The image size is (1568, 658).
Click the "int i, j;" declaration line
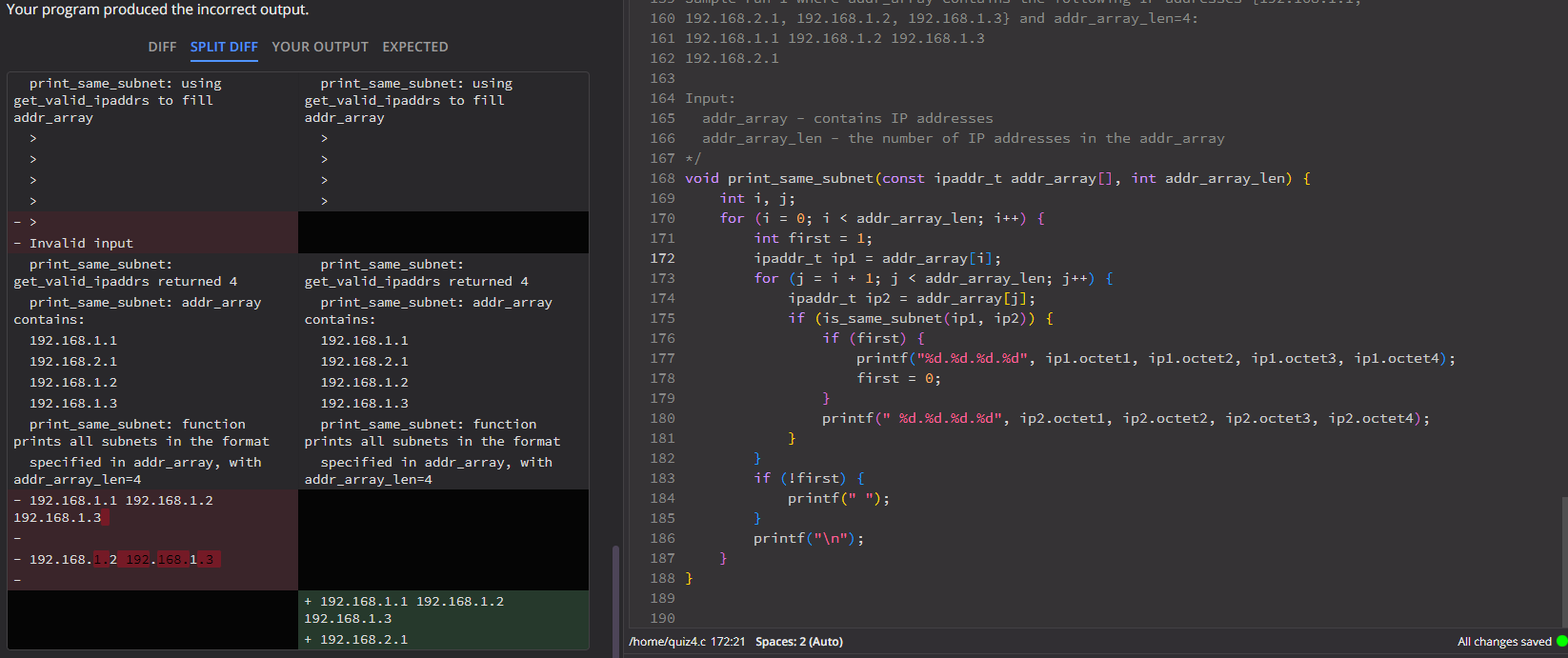tap(757, 198)
